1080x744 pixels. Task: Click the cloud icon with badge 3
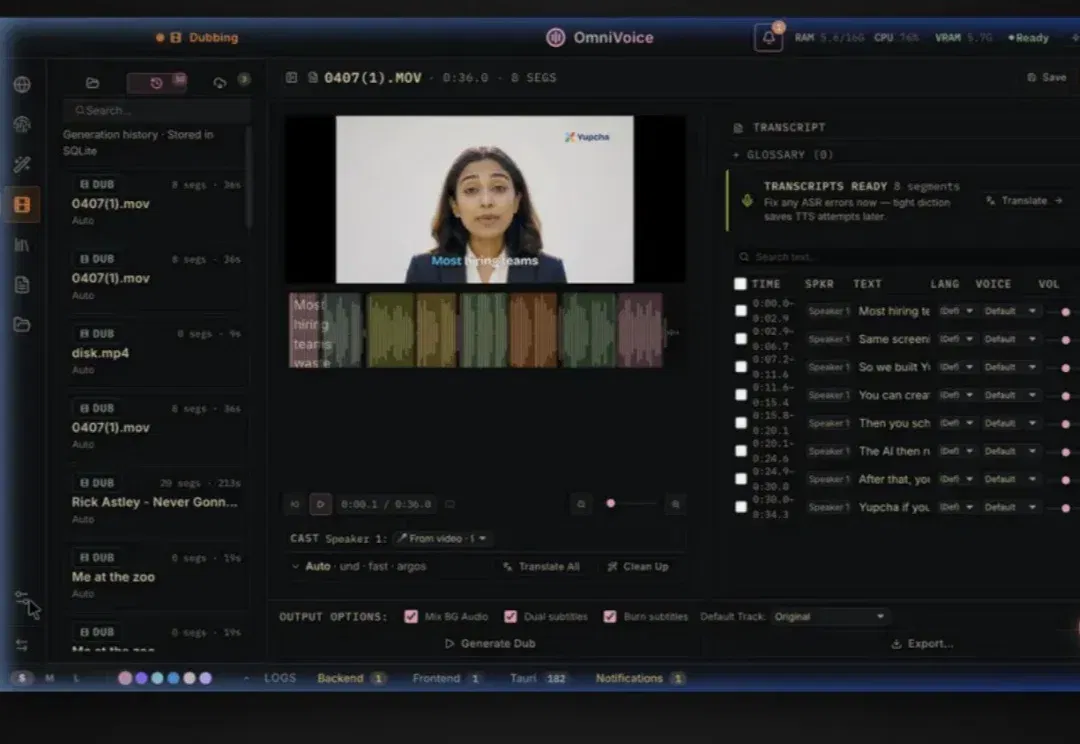pyautogui.click(x=220, y=83)
